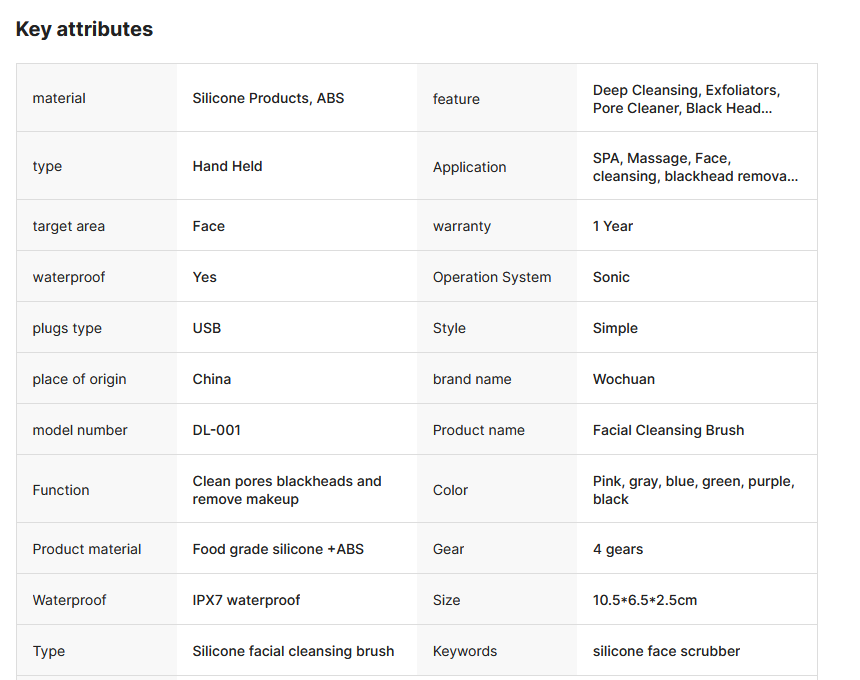
Task: Click the Size value 10.5*6.5*2.5cm
Action: click(645, 600)
